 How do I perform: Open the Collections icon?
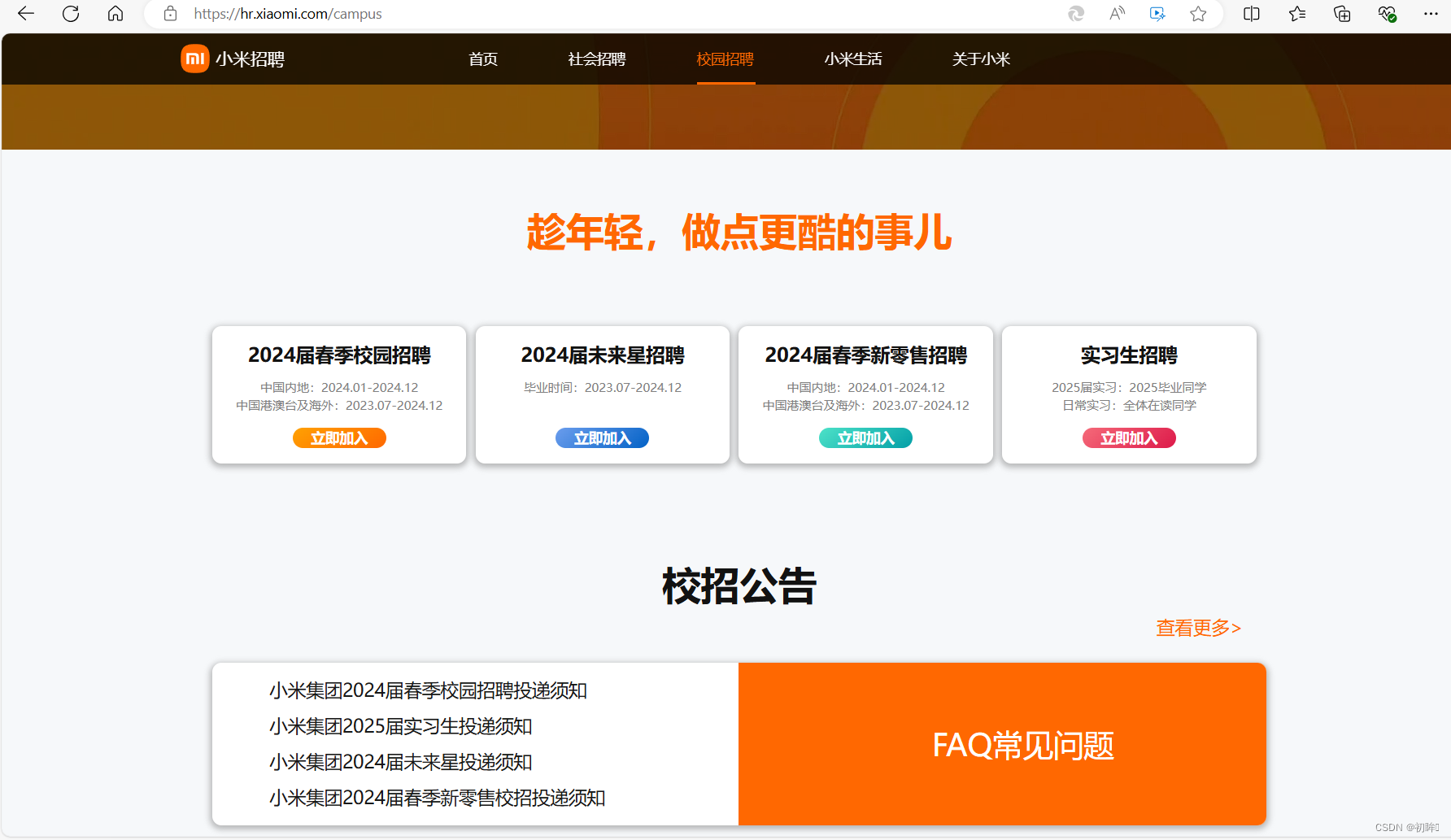[1342, 14]
